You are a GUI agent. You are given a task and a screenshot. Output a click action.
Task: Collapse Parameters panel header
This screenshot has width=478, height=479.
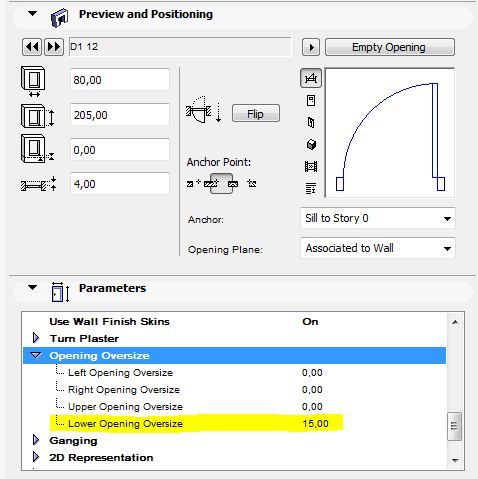32,287
